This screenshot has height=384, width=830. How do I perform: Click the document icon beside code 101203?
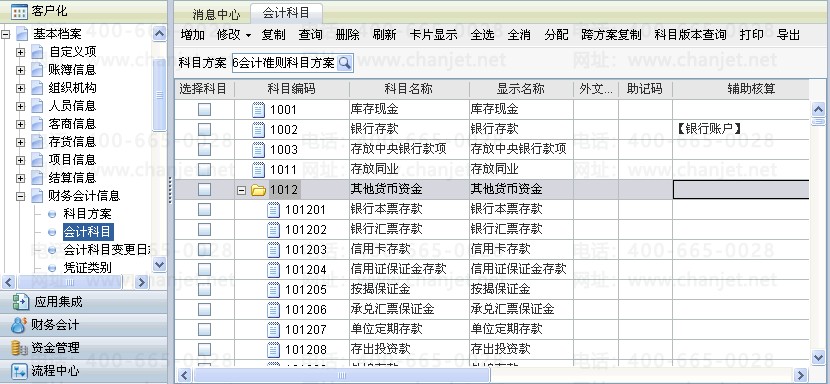(273, 249)
